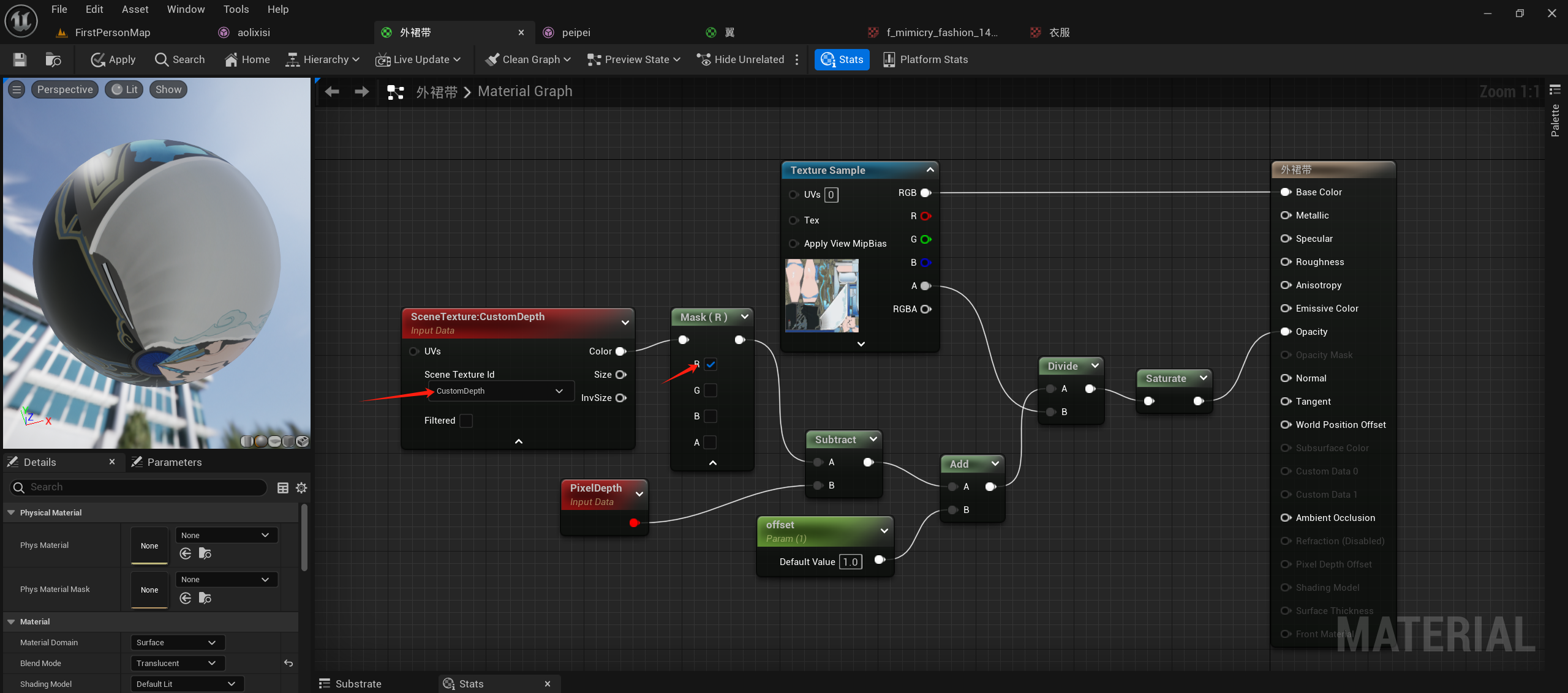1568x693 pixels.
Task: Open Live Update options
Action: [x=418, y=59]
